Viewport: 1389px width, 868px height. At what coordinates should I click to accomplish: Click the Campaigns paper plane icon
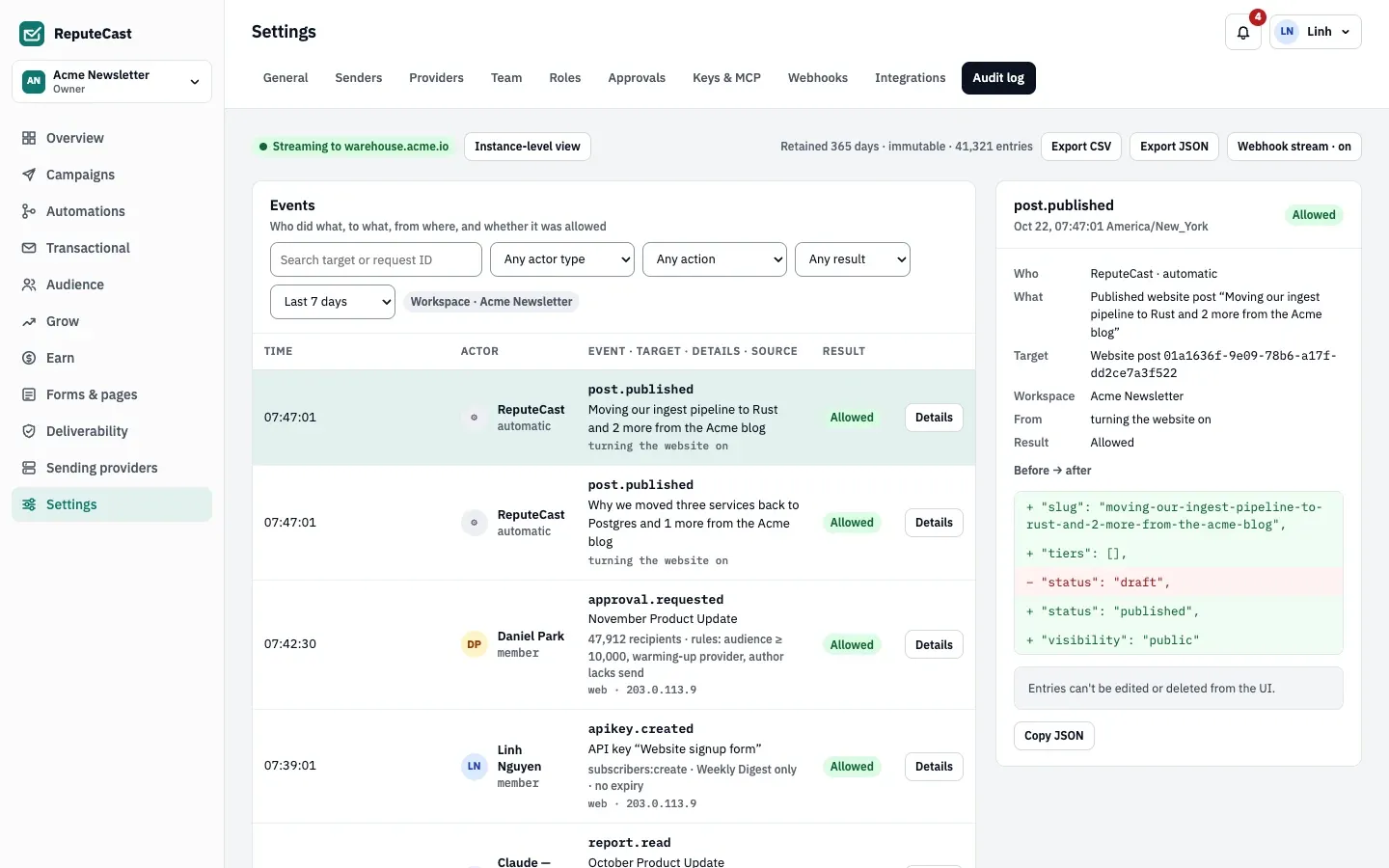coord(29,175)
